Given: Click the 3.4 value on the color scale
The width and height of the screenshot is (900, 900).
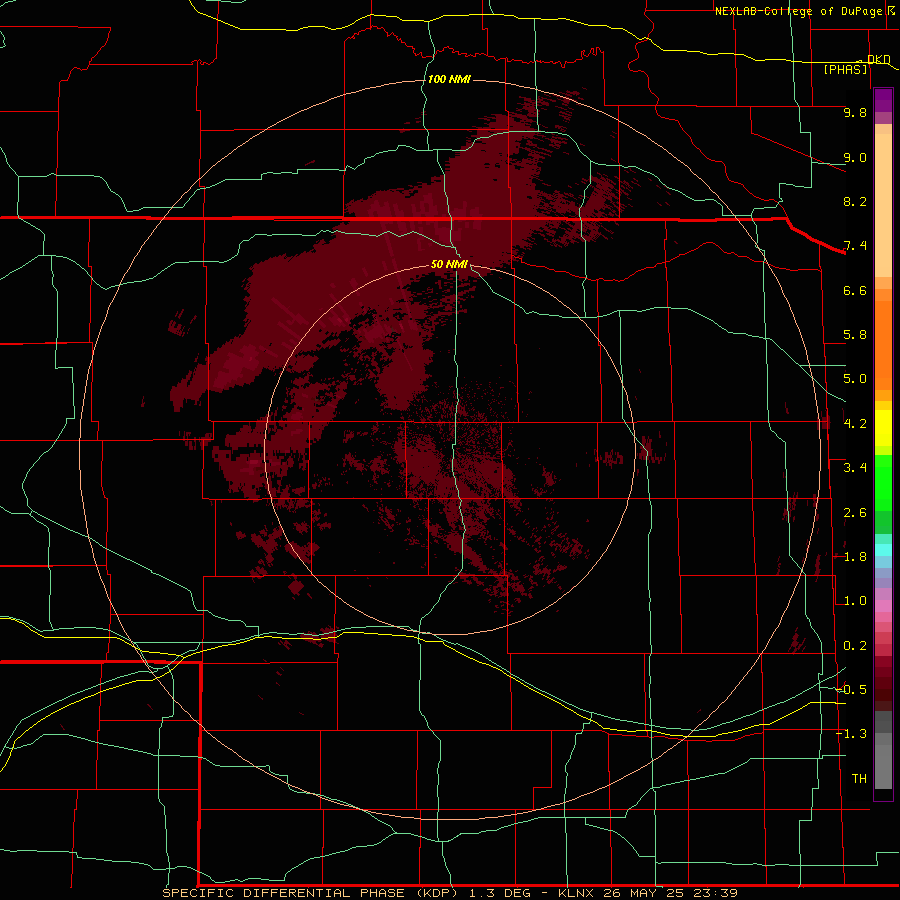Looking at the screenshot, I should tap(855, 468).
